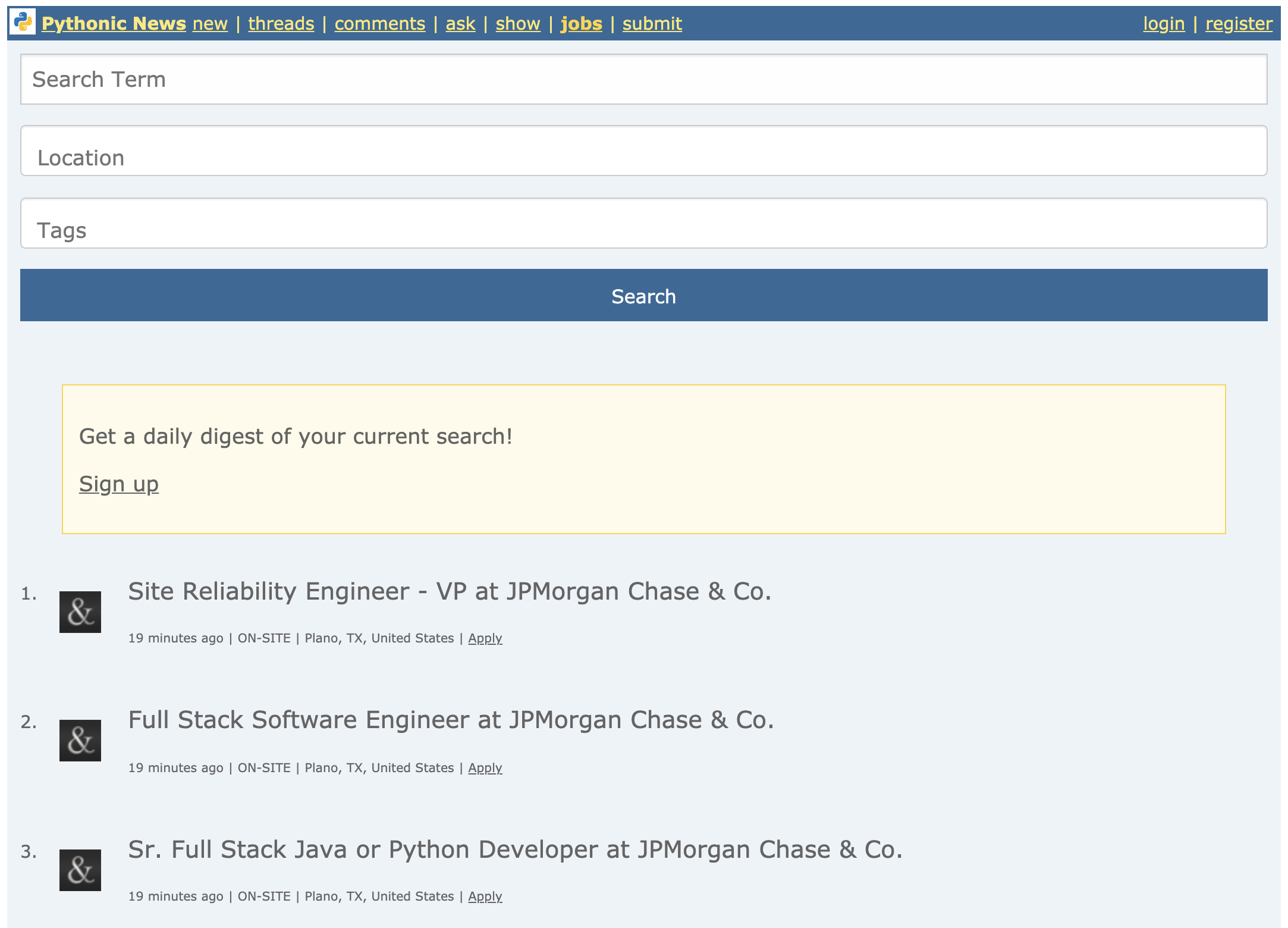Click Sign up for daily digest

coord(119,484)
